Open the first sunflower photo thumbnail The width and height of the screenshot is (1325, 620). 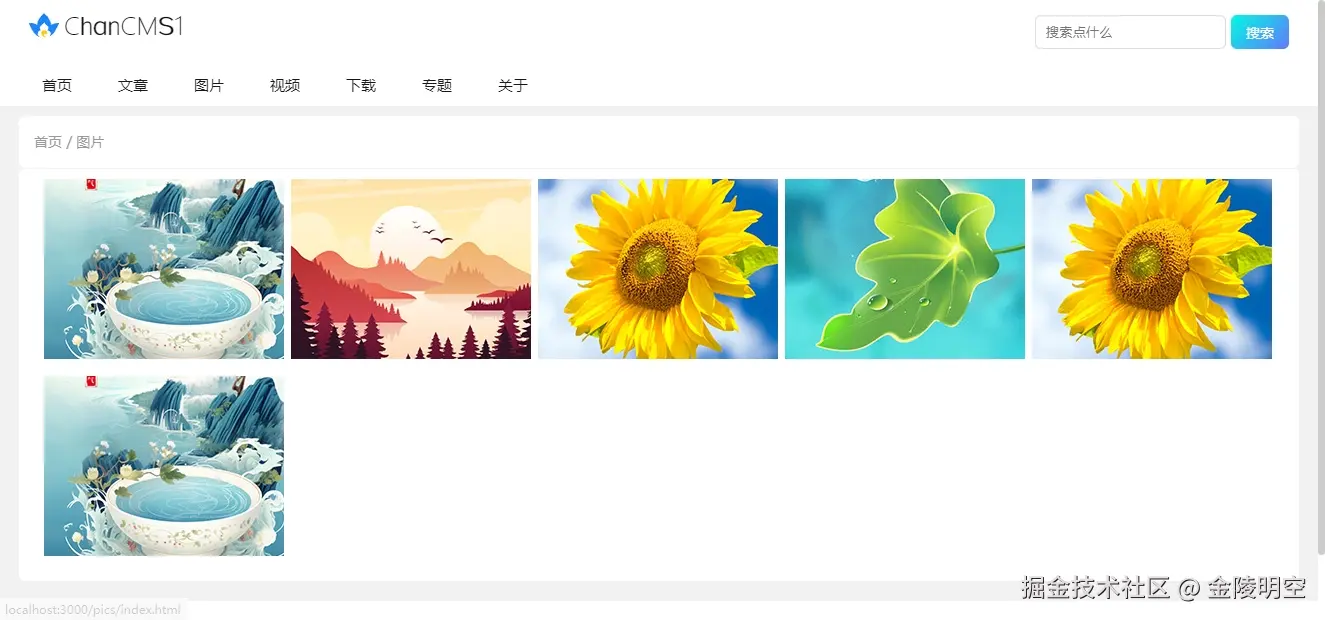pos(658,269)
